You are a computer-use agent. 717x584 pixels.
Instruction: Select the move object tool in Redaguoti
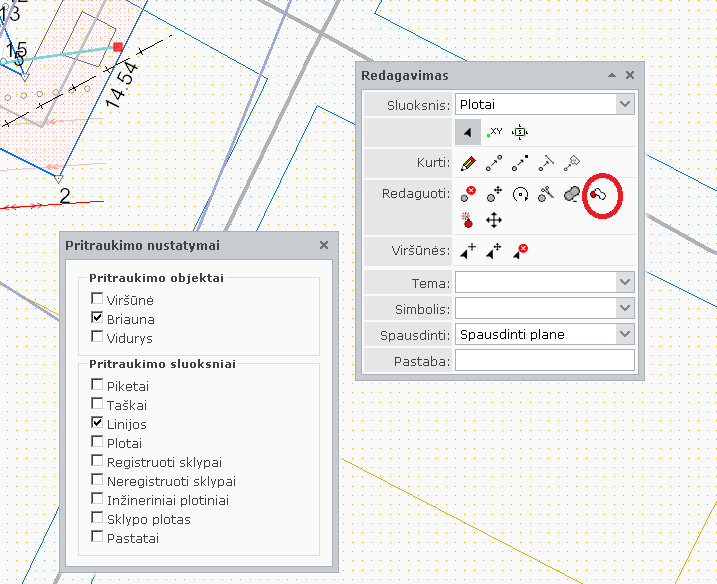pos(494,194)
